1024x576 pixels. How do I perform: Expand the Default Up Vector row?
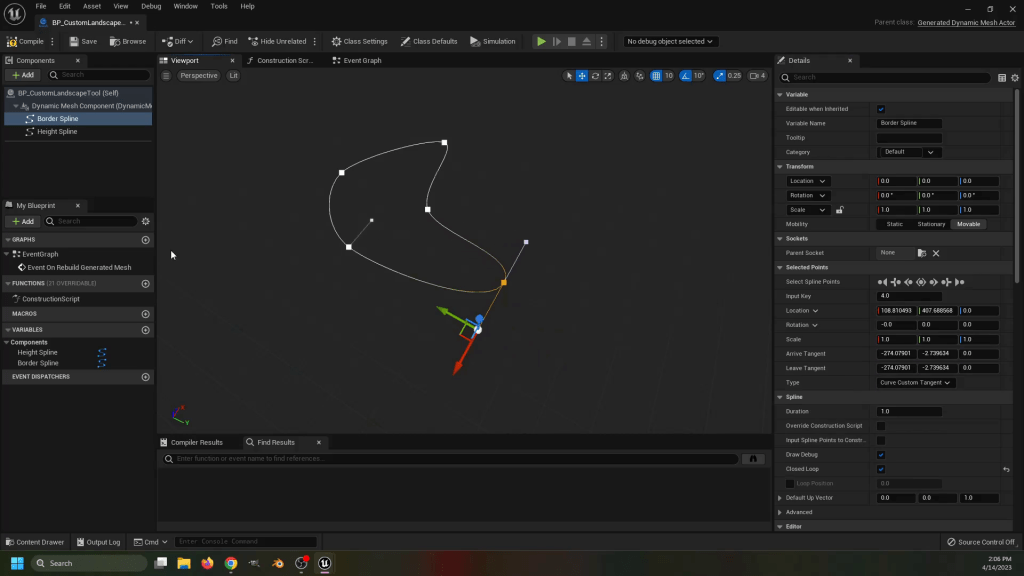(x=780, y=498)
